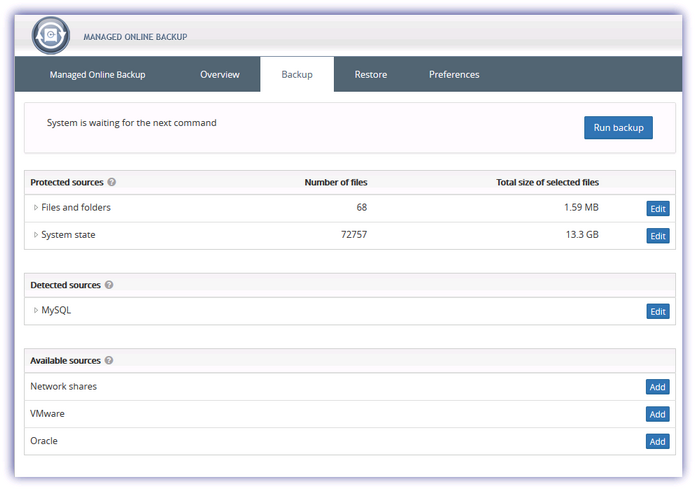This screenshot has width=695, height=489.
Task: Expand the MySQL detected source
Action: [x=35, y=310]
